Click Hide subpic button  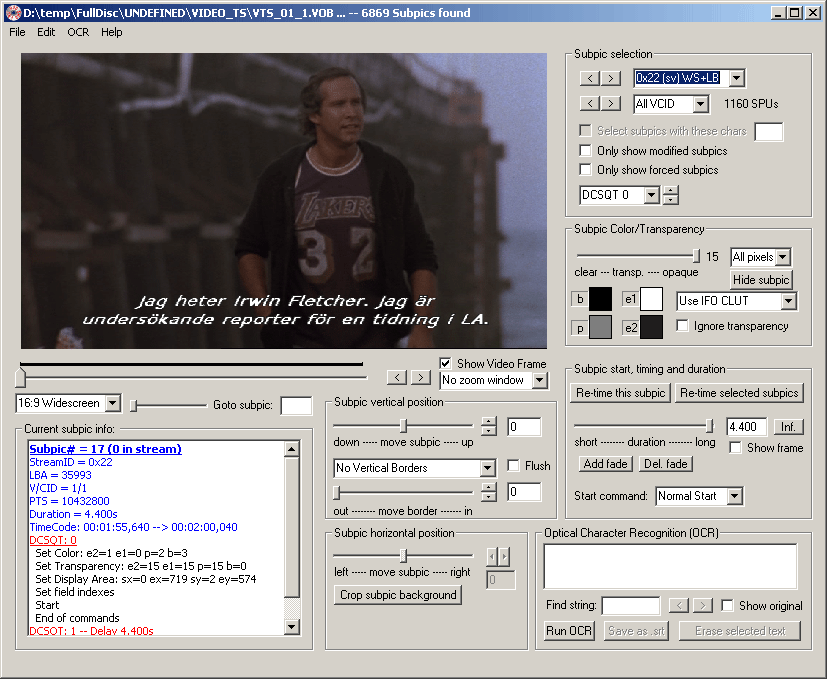click(x=761, y=280)
